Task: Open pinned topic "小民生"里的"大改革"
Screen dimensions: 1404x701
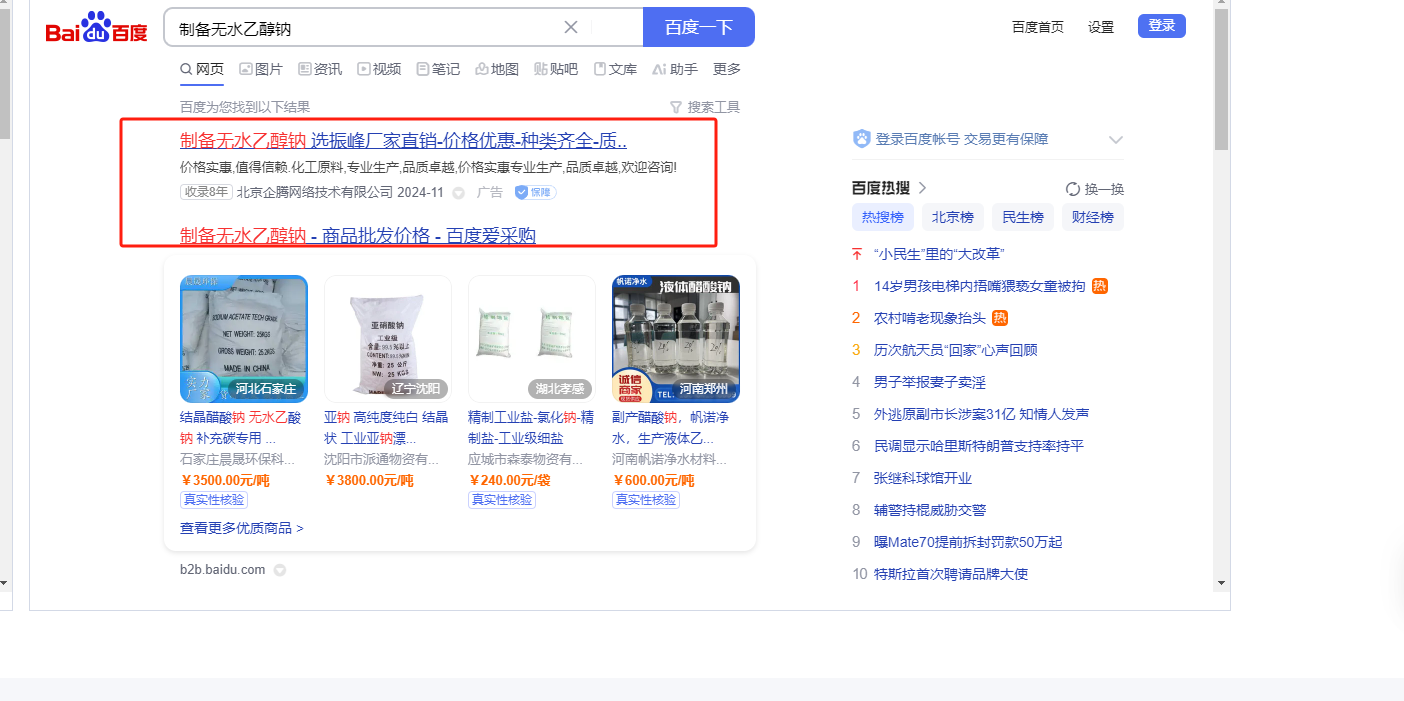Action: [939, 254]
